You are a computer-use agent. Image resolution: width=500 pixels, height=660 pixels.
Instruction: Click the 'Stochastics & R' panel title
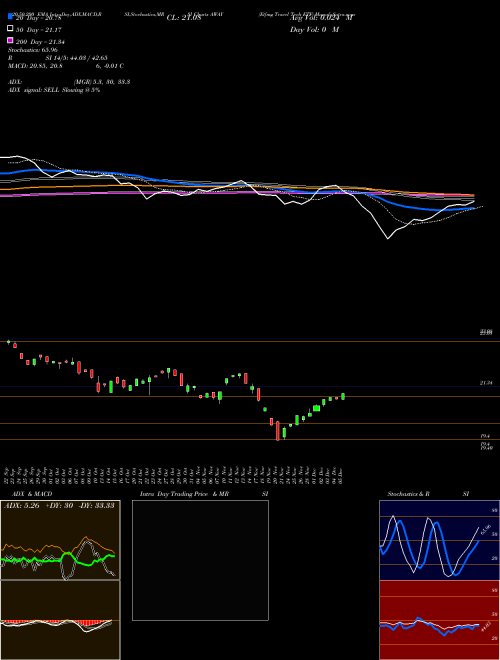(x=409, y=494)
